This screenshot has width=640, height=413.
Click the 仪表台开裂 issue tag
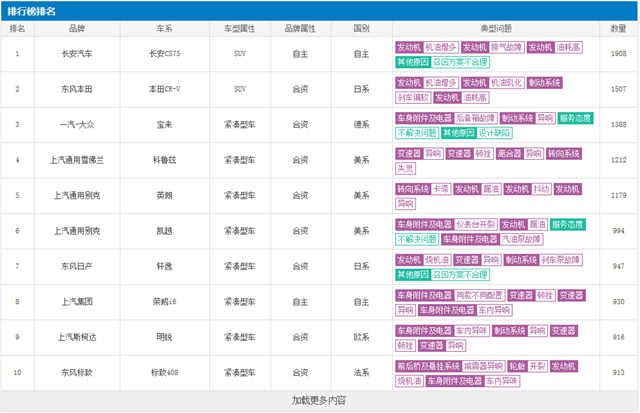(x=476, y=224)
